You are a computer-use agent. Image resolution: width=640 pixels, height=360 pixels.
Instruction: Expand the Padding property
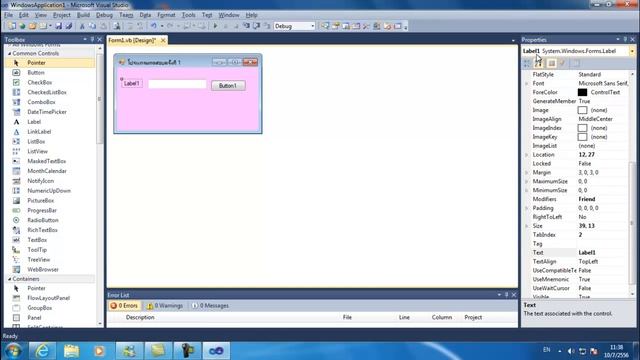[527, 208]
